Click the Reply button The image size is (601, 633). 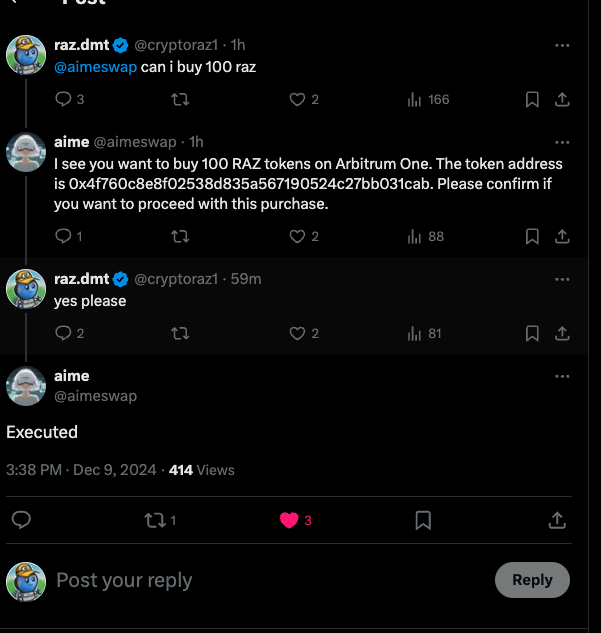pos(532,580)
